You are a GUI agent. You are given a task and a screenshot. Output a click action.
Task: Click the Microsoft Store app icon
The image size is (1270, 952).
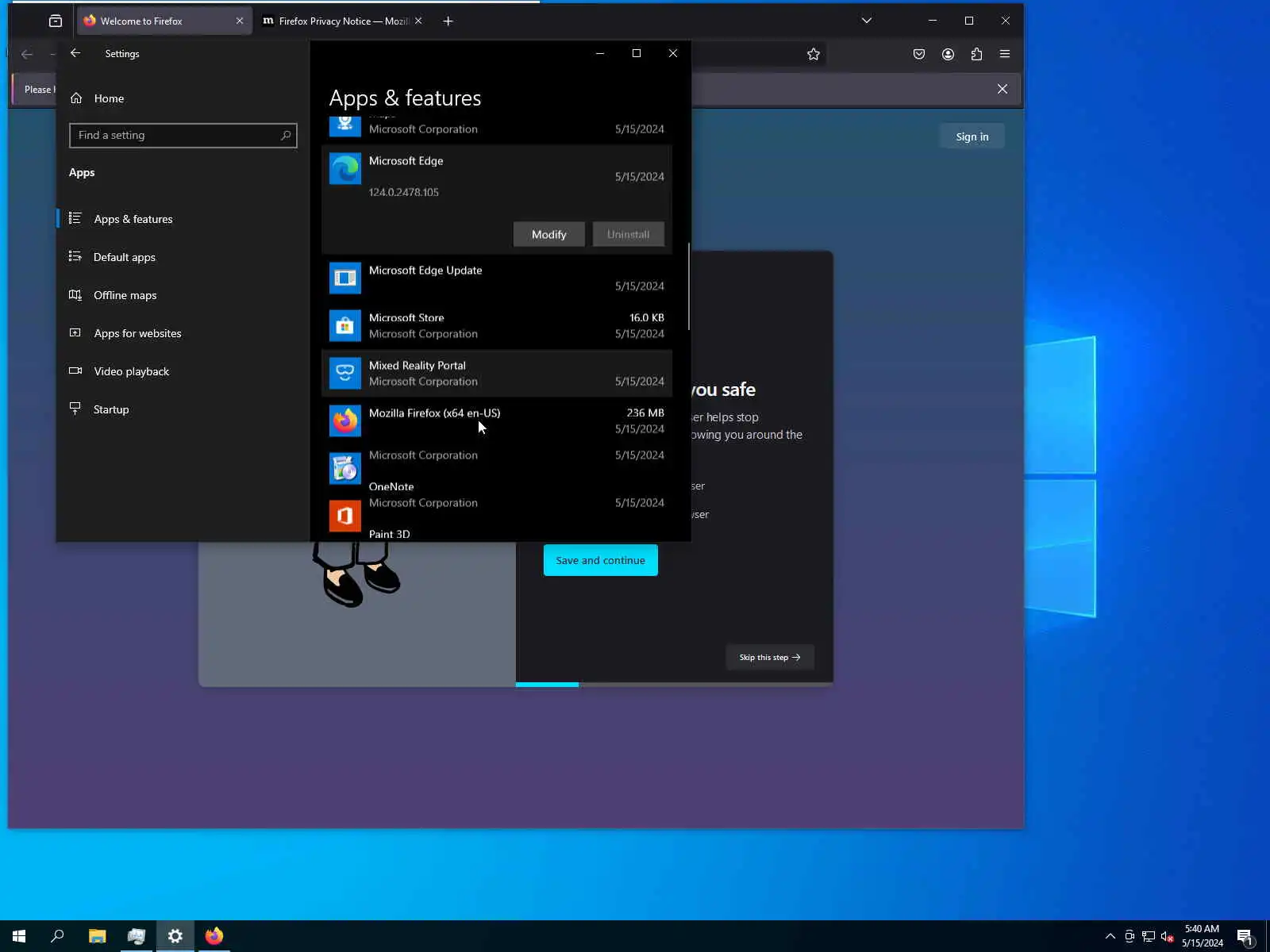pos(345,326)
